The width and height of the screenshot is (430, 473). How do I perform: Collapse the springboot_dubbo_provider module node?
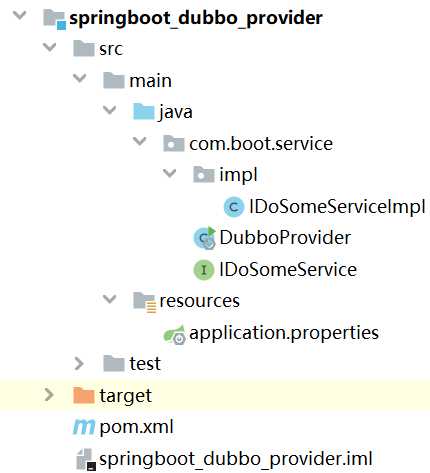click(19, 15)
